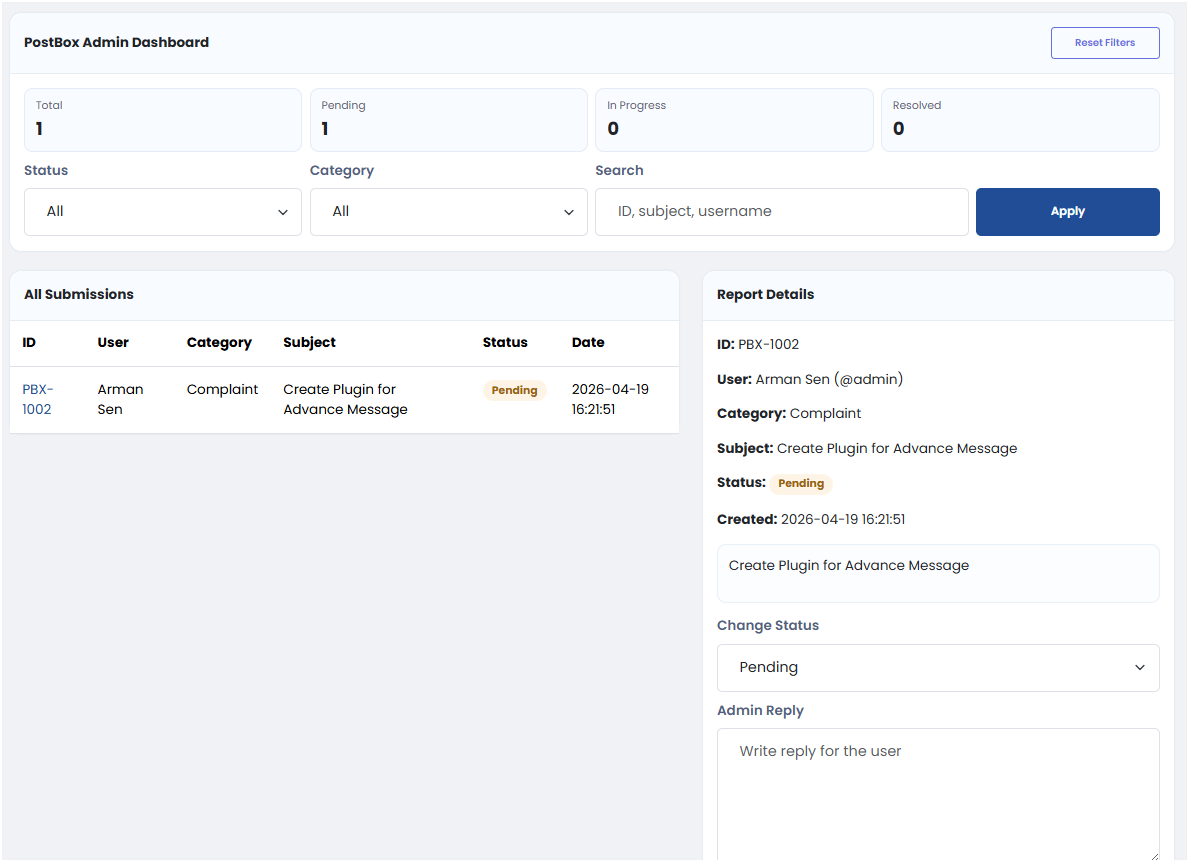Select the Total count card
Screen dimensions: 1189x862
click(x=163, y=120)
